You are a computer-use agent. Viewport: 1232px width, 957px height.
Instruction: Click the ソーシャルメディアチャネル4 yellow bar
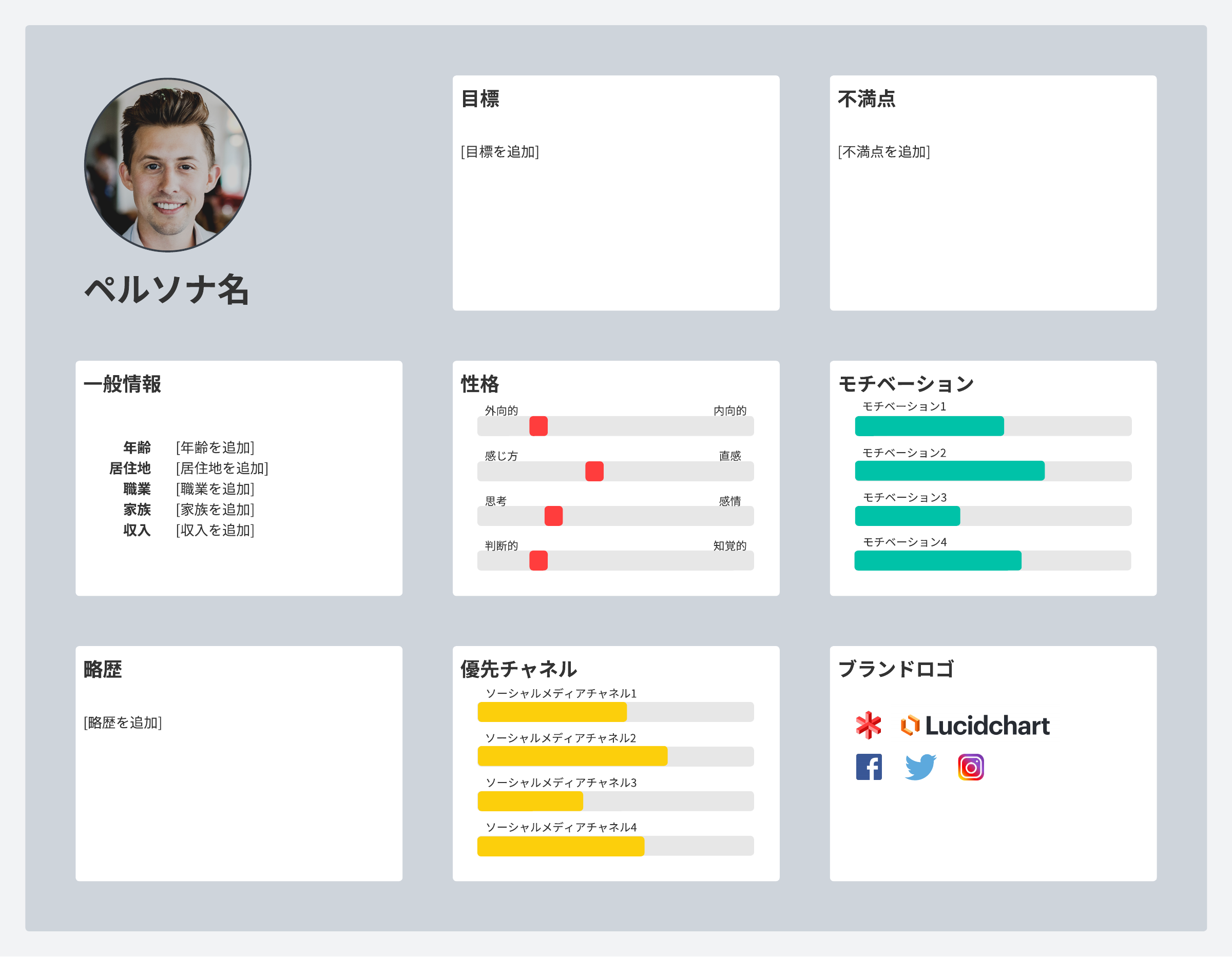pyautogui.click(x=561, y=847)
